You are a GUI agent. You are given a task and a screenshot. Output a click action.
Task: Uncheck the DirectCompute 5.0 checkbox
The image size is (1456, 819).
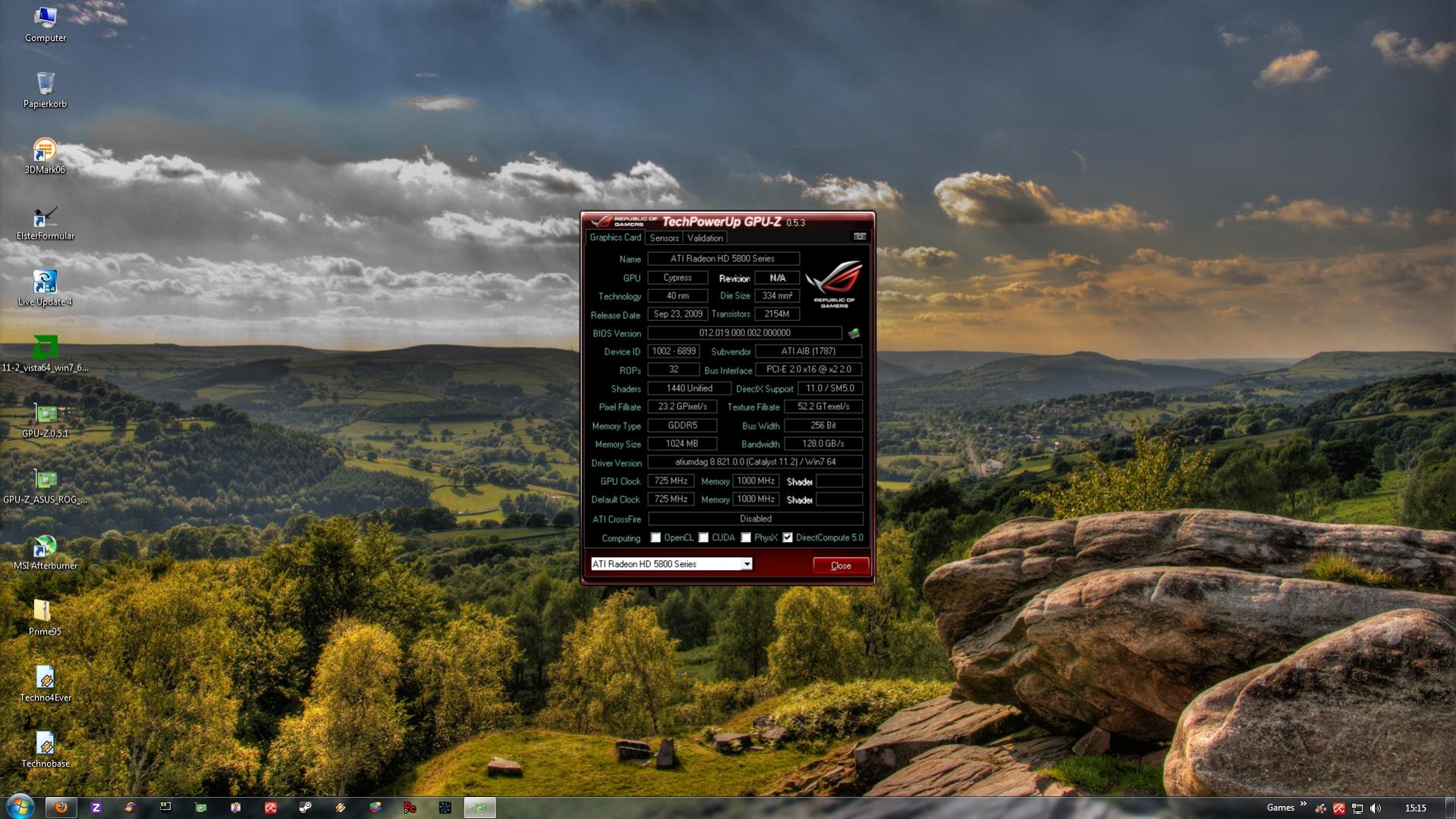coord(788,538)
